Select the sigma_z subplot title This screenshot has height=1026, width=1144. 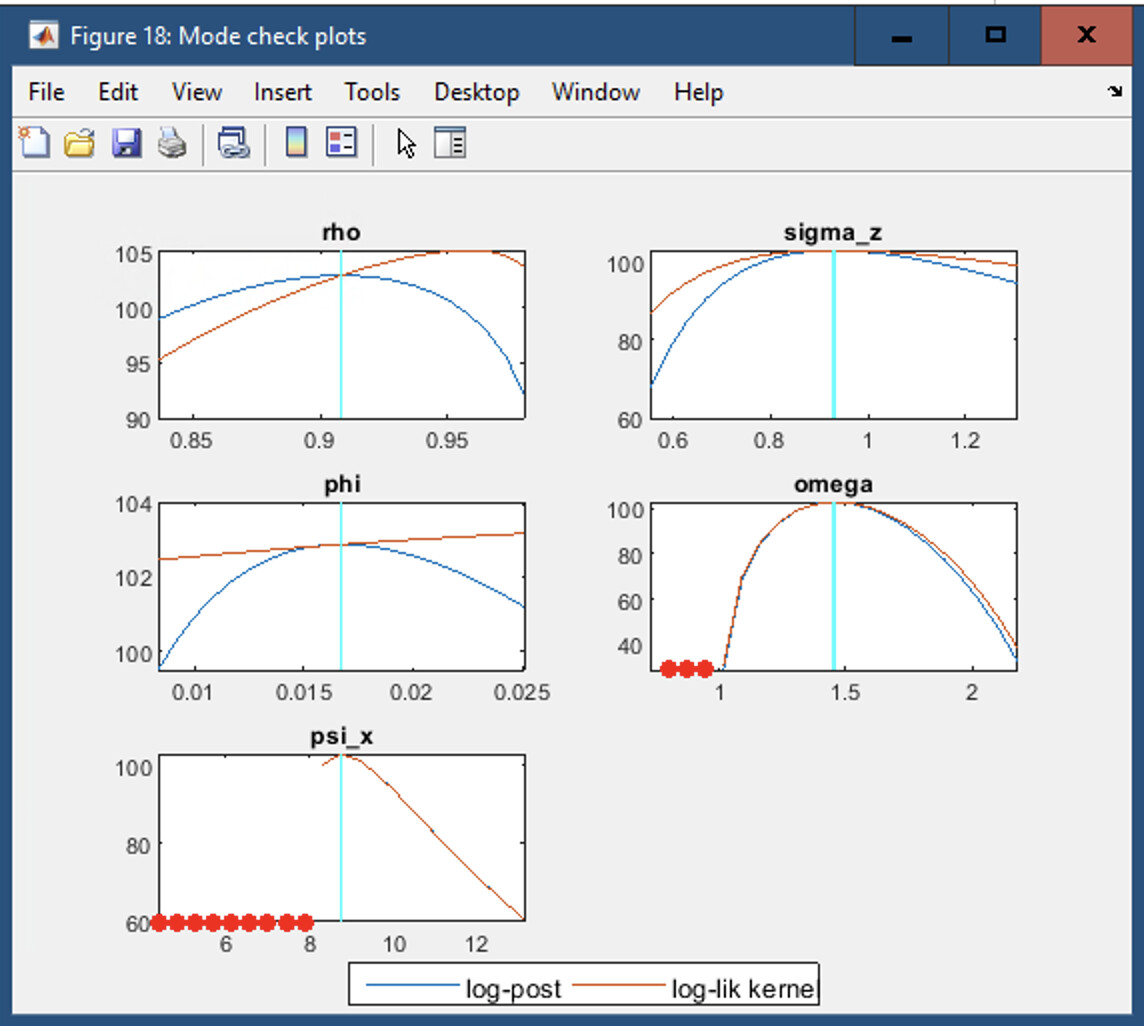pyautogui.click(x=832, y=232)
